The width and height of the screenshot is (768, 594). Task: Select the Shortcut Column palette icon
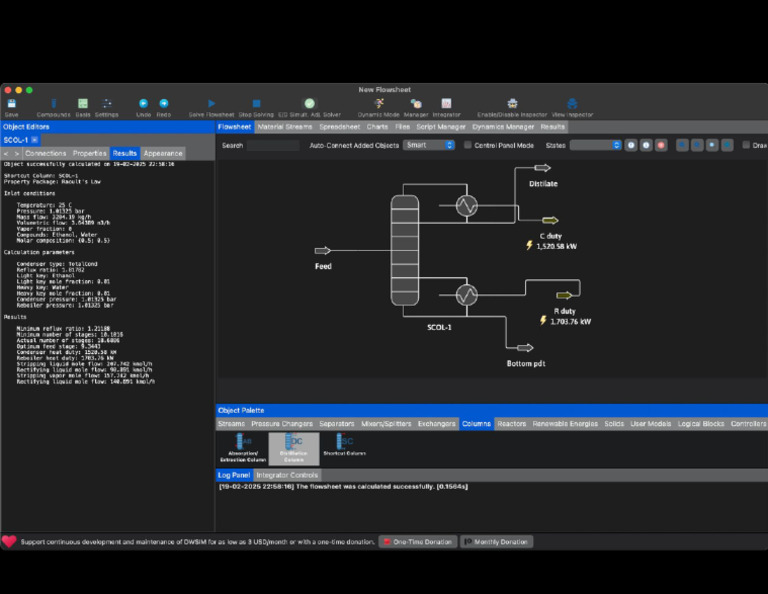pyautogui.click(x=344, y=445)
